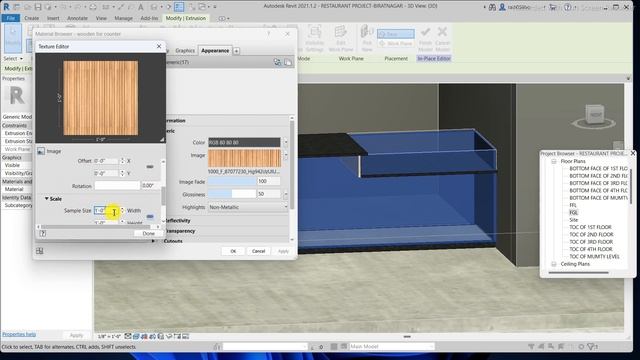Viewport: 640px width, 360px height.
Task: Click the Texture Editor help question icon
Action: click(42, 233)
